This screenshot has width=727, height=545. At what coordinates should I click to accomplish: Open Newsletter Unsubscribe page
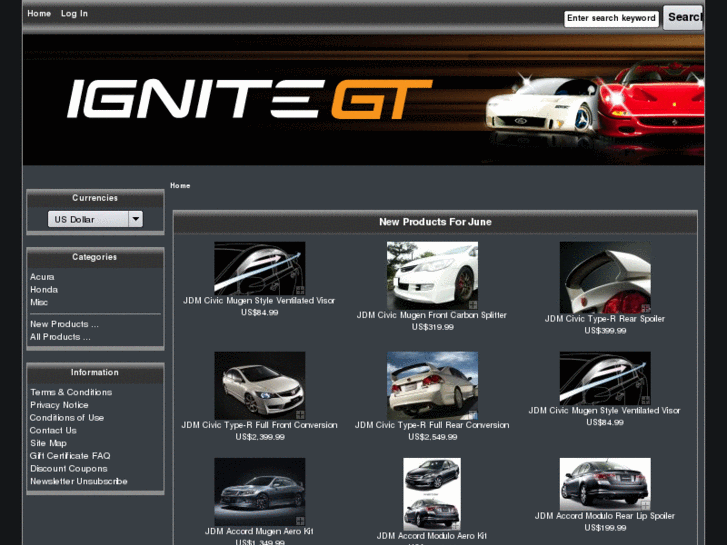79,481
